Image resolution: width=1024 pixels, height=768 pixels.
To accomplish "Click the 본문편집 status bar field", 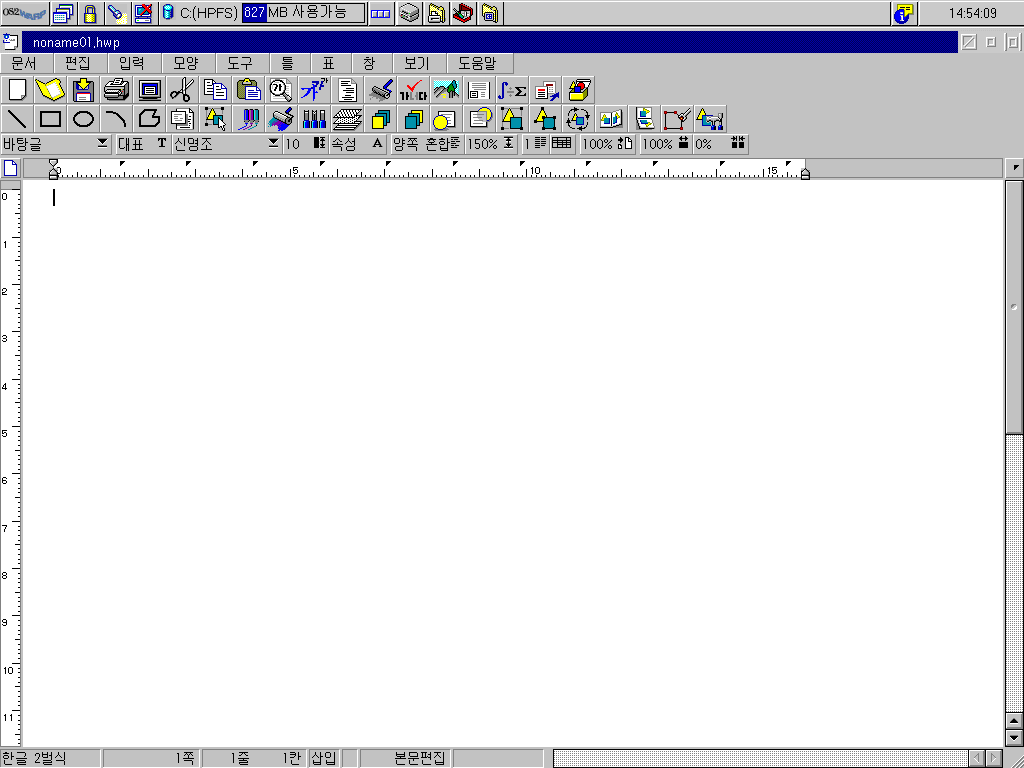I will pos(405,758).
